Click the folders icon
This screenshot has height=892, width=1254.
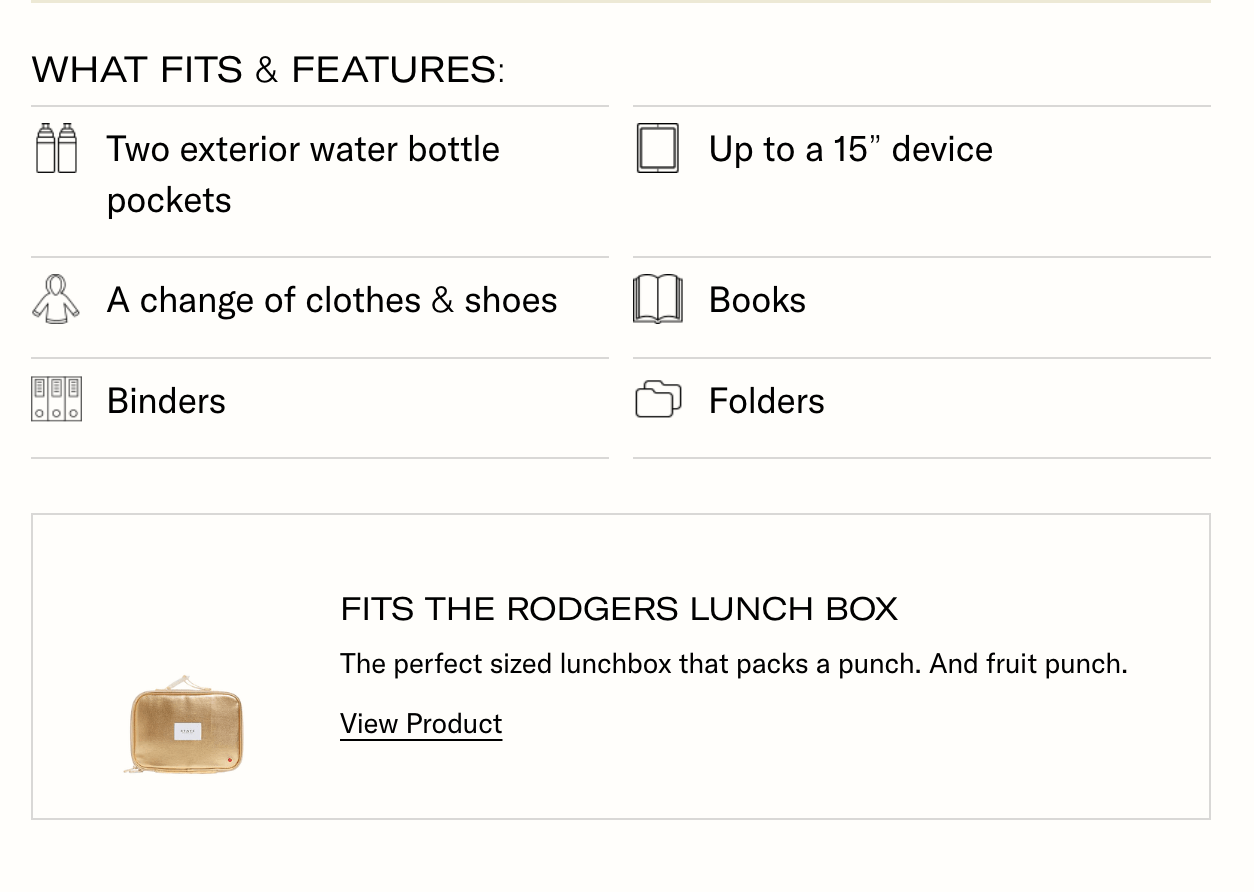tap(657, 400)
